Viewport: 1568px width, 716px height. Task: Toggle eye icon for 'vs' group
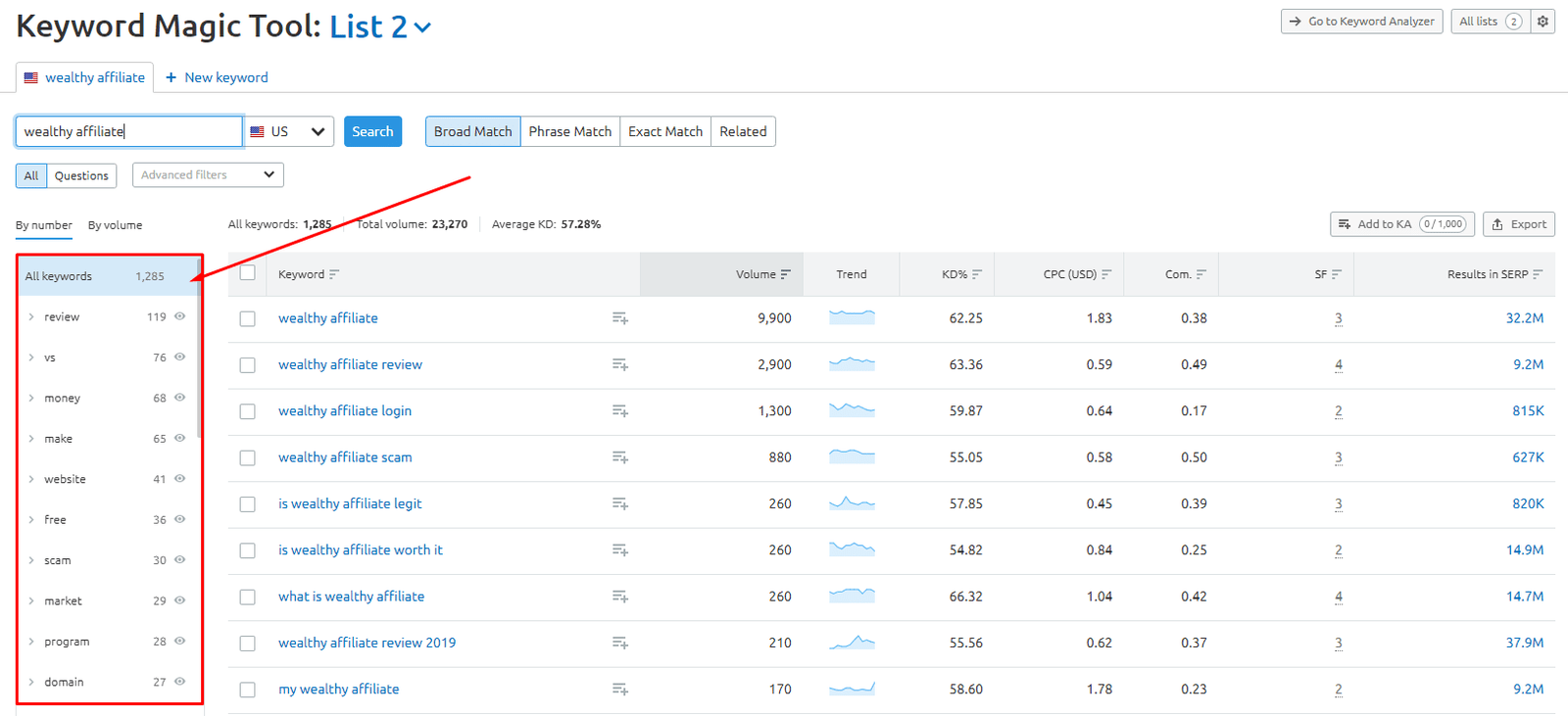[179, 357]
